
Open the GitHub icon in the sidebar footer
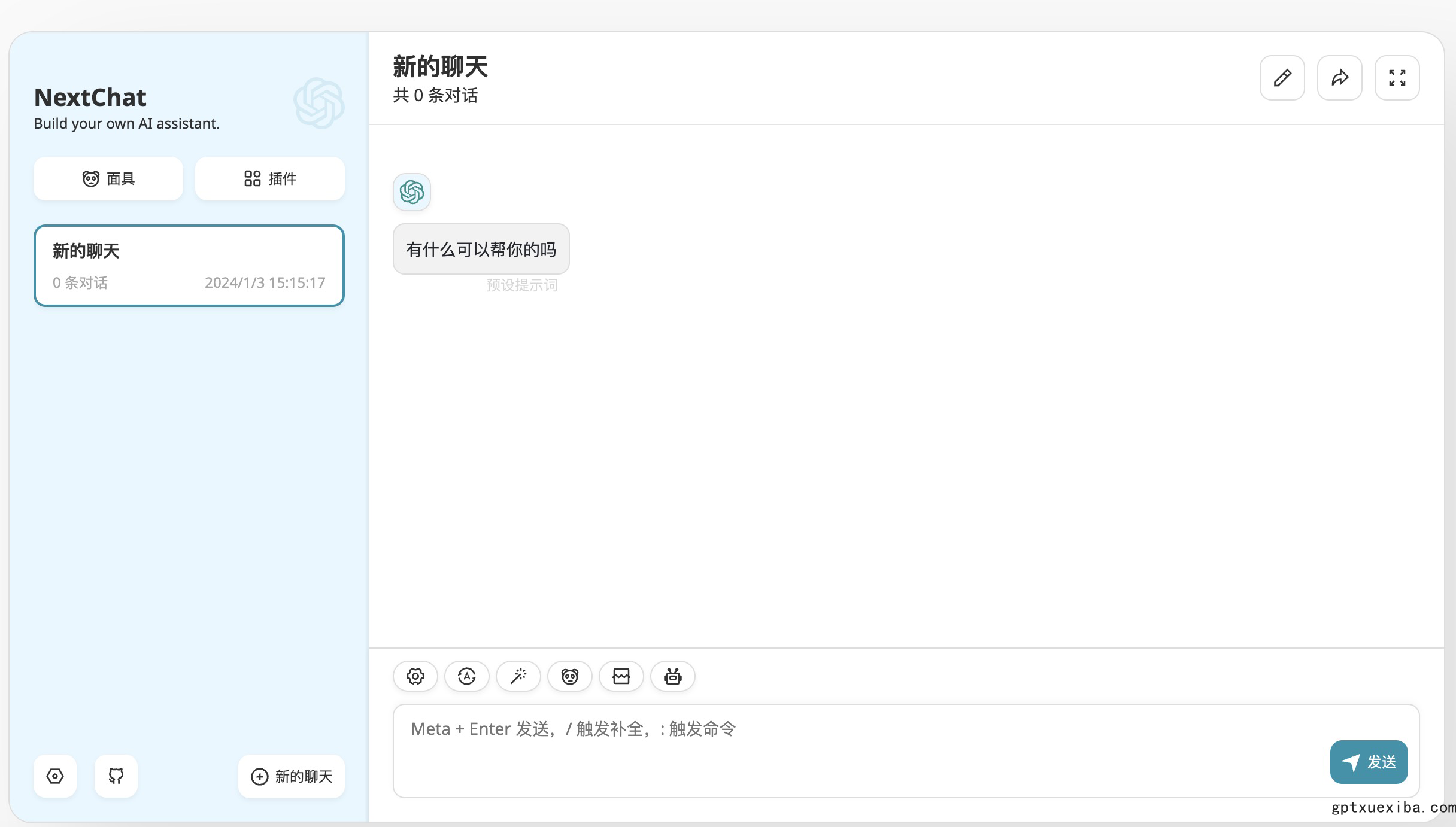pos(116,776)
